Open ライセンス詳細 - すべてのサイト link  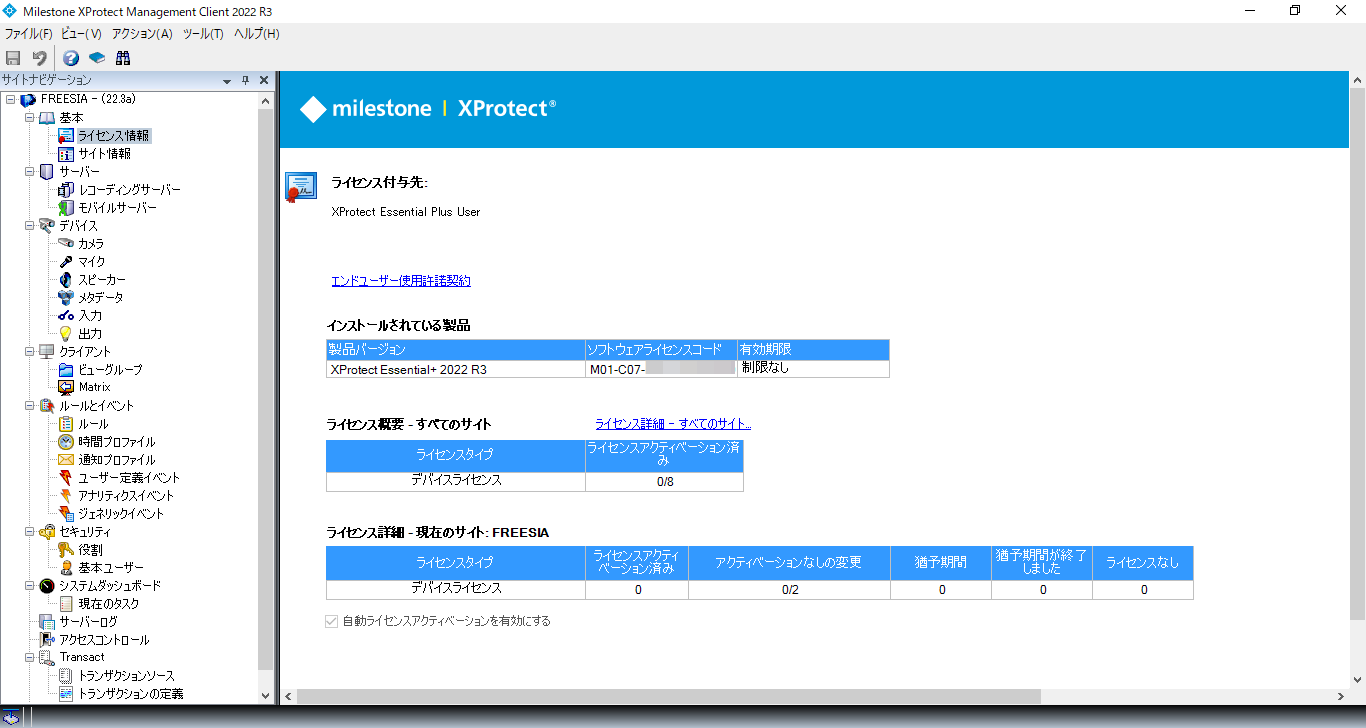pyautogui.click(x=673, y=424)
